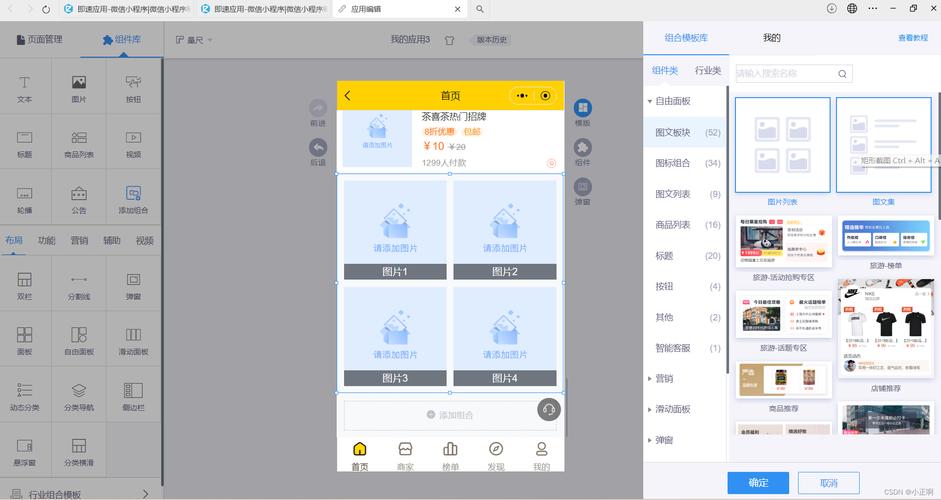The width and height of the screenshot is (941, 500).
Task: Select the 侧边栏 sidebar component
Action: coord(133,396)
